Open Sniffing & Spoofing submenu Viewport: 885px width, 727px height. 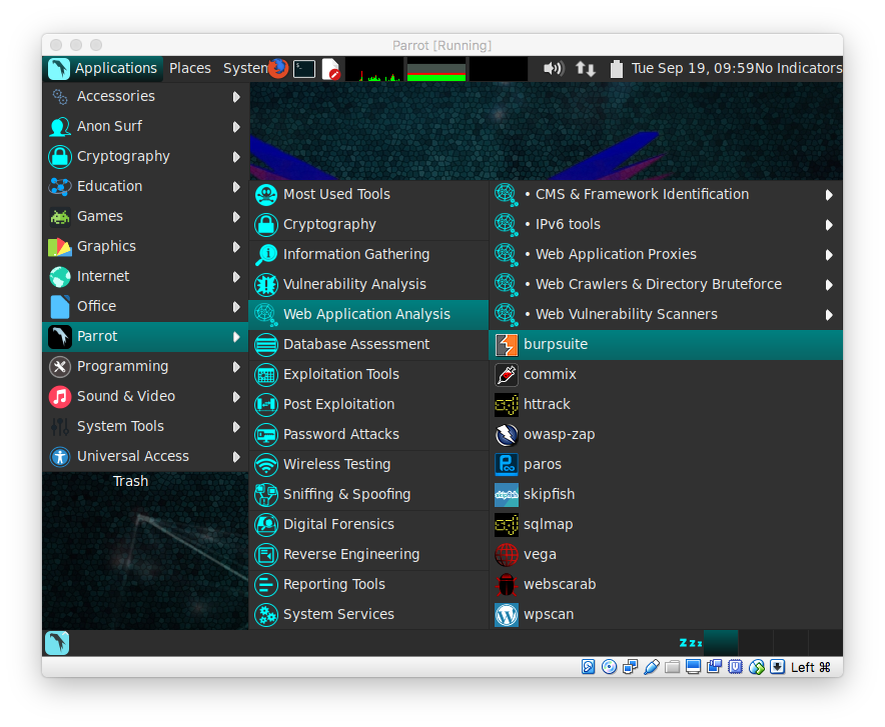point(369,494)
